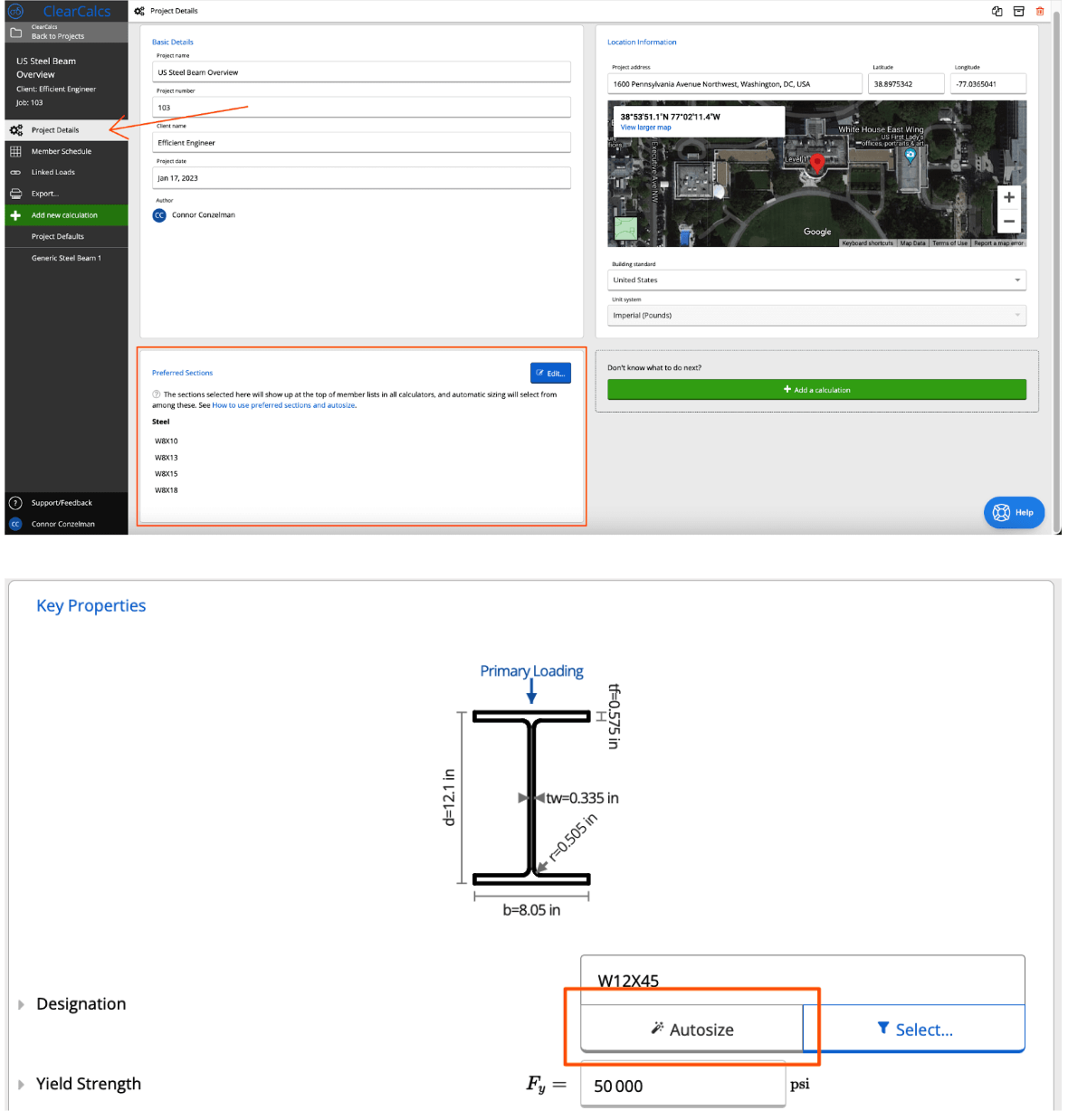
Task: Click the Client name field
Action: pos(361,143)
